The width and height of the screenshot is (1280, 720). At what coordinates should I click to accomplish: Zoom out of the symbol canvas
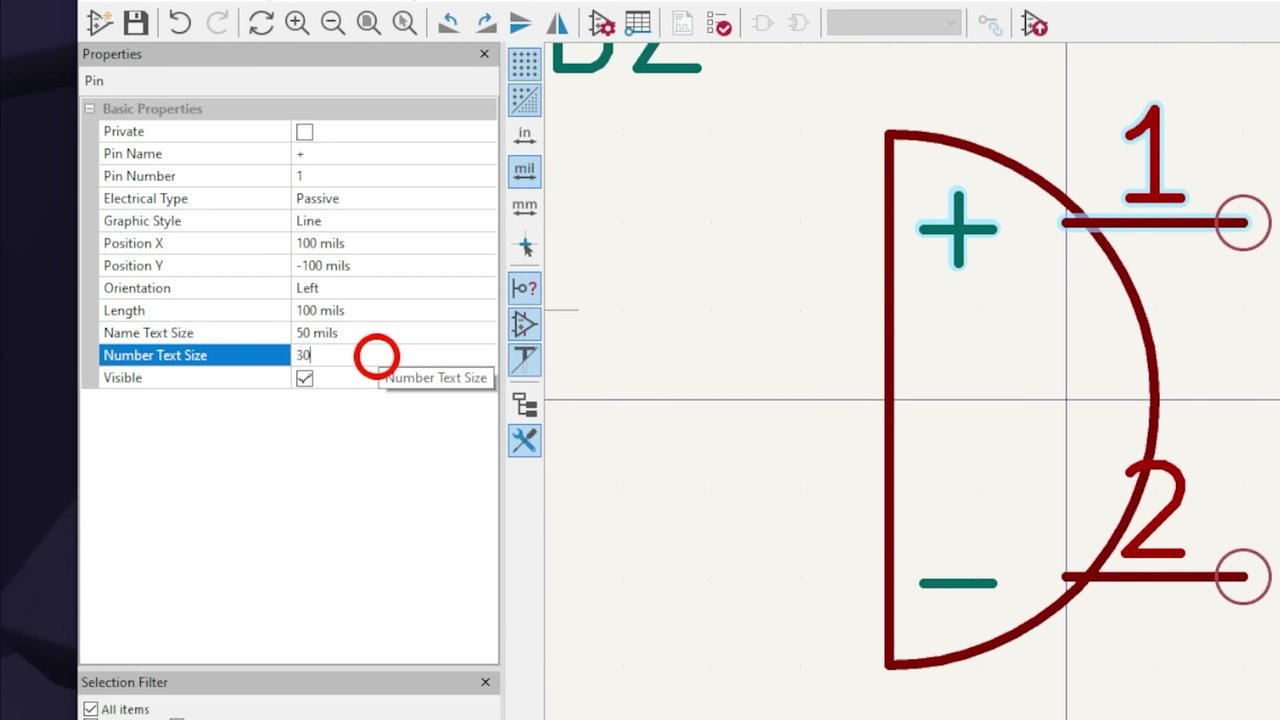333,23
